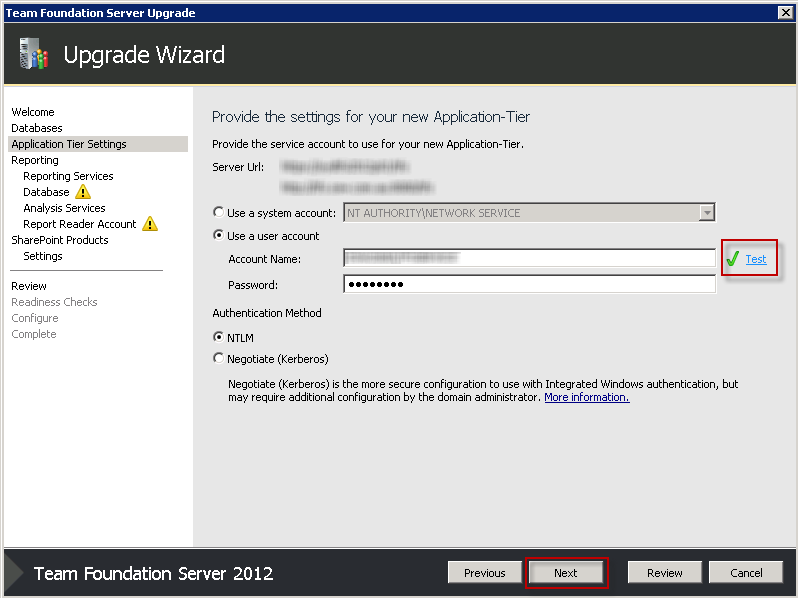The height and width of the screenshot is (598, 798).
Task: Focus the Account Name input field
Action: [529, 258]
